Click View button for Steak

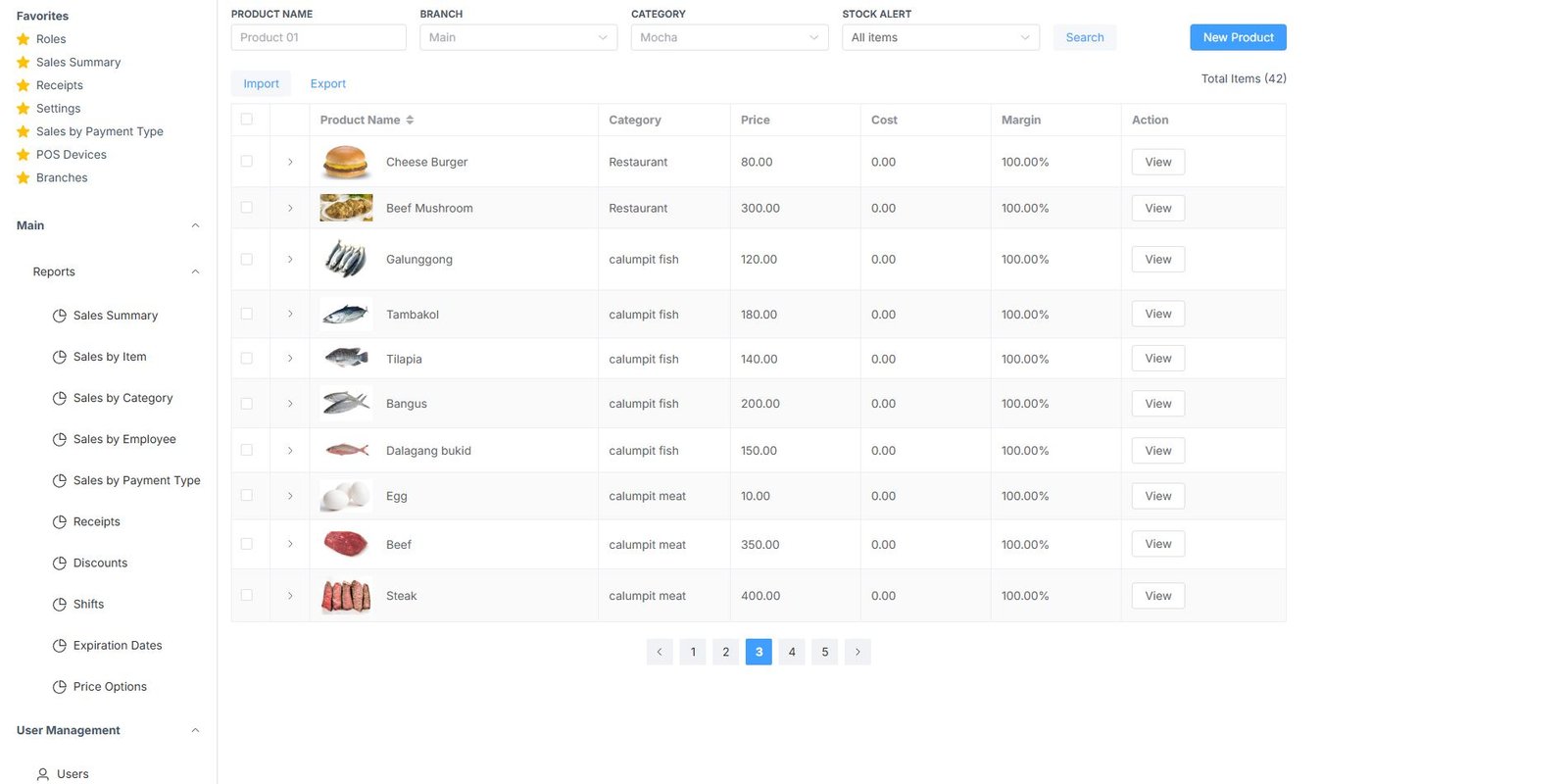1157,596
